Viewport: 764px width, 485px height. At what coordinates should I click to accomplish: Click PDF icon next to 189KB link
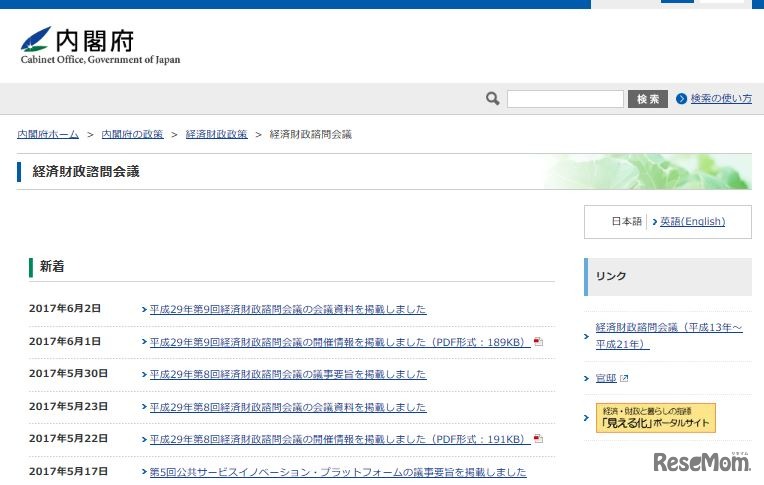coord(538,342)
